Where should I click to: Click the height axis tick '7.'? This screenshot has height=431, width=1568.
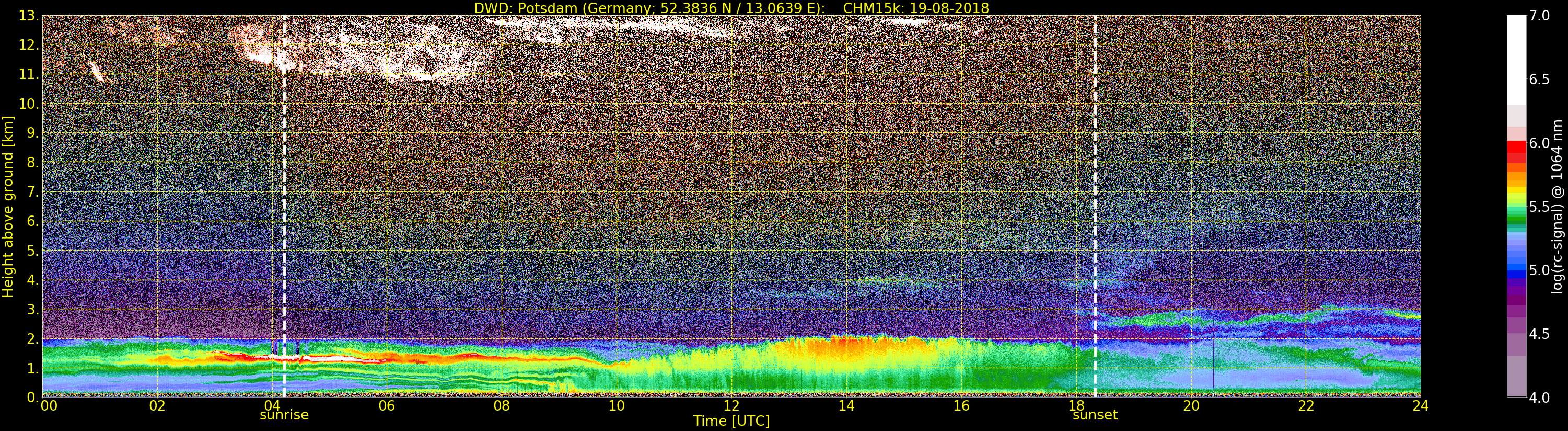[32, 192]
